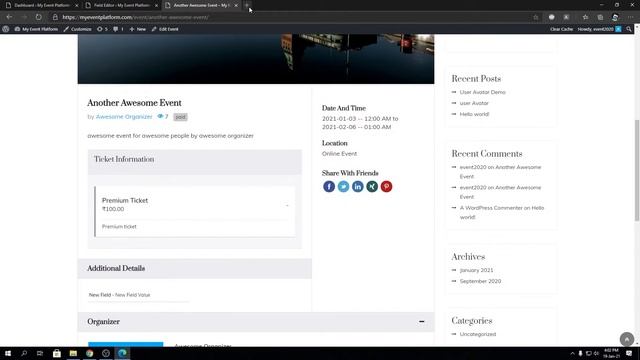640x360 pixels.
Task: Open 'user Avatar' recent post
Action: (474, 103)
